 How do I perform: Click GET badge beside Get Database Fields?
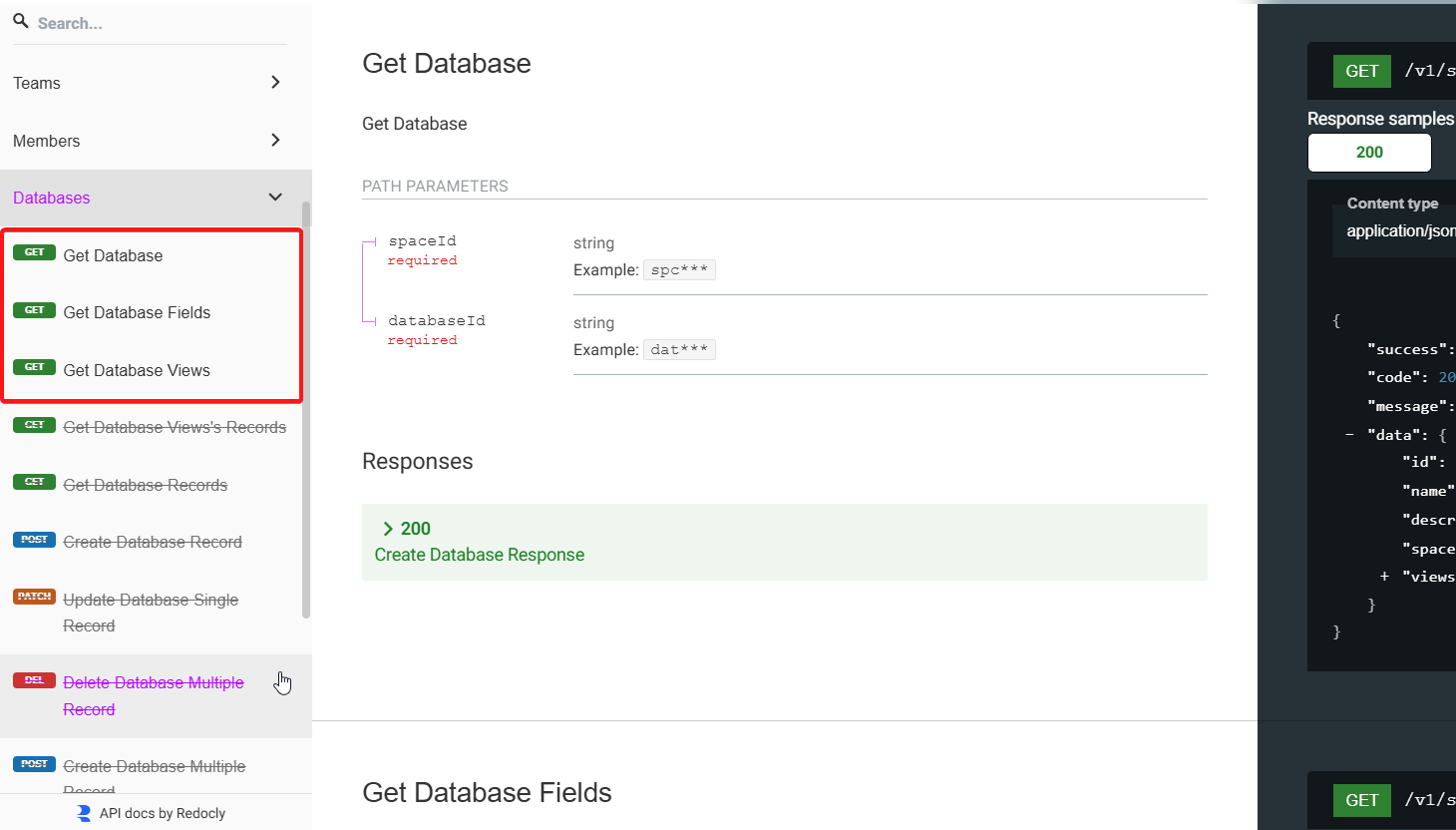[x=34, y=310]
